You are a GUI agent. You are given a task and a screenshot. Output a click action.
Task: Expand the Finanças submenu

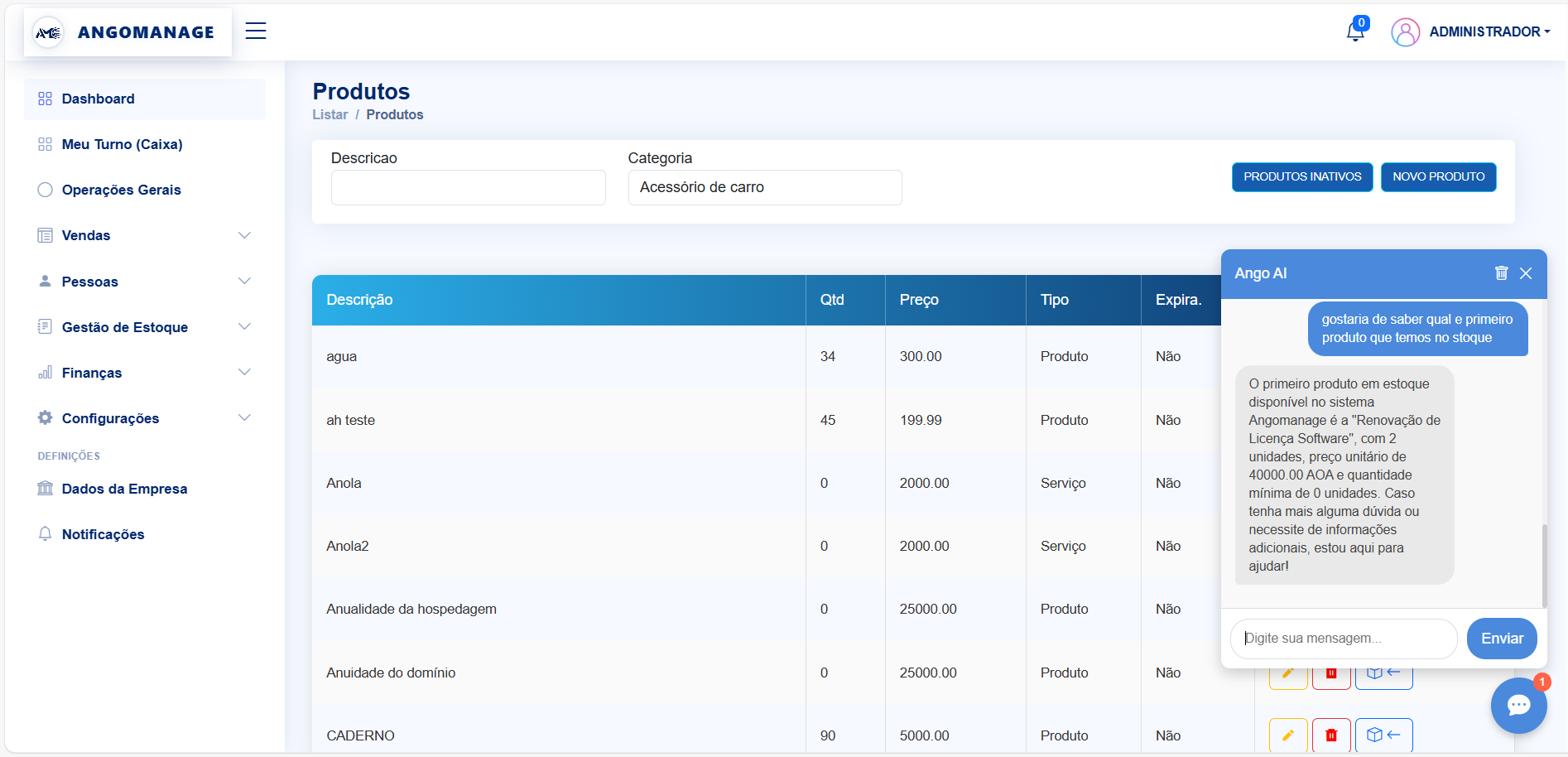[144, 373]
